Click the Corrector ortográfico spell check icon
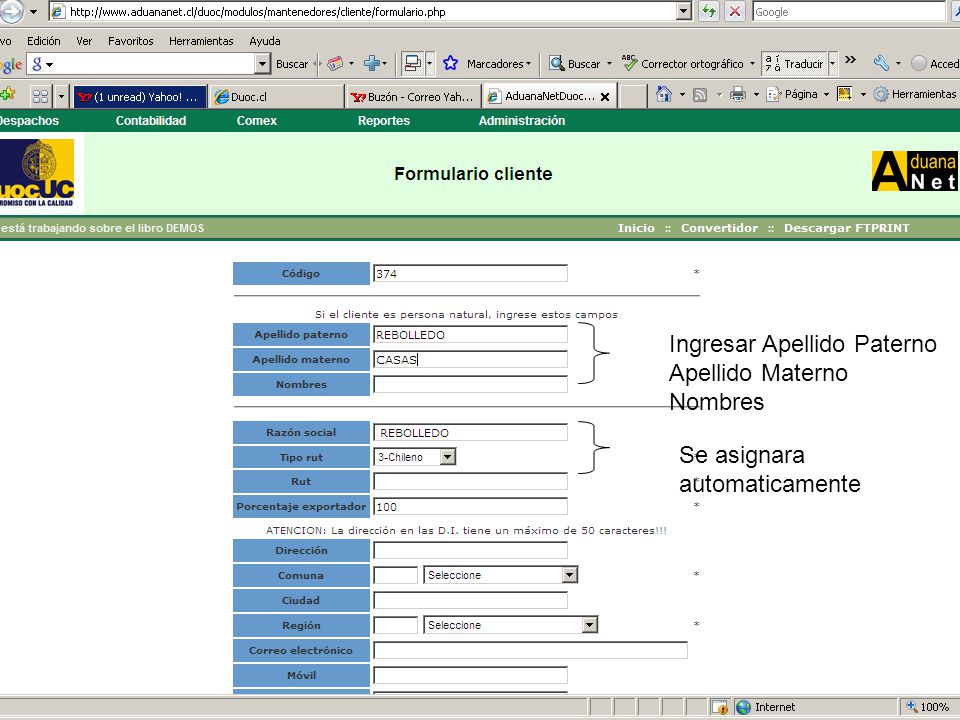 [x=629, y=63]
